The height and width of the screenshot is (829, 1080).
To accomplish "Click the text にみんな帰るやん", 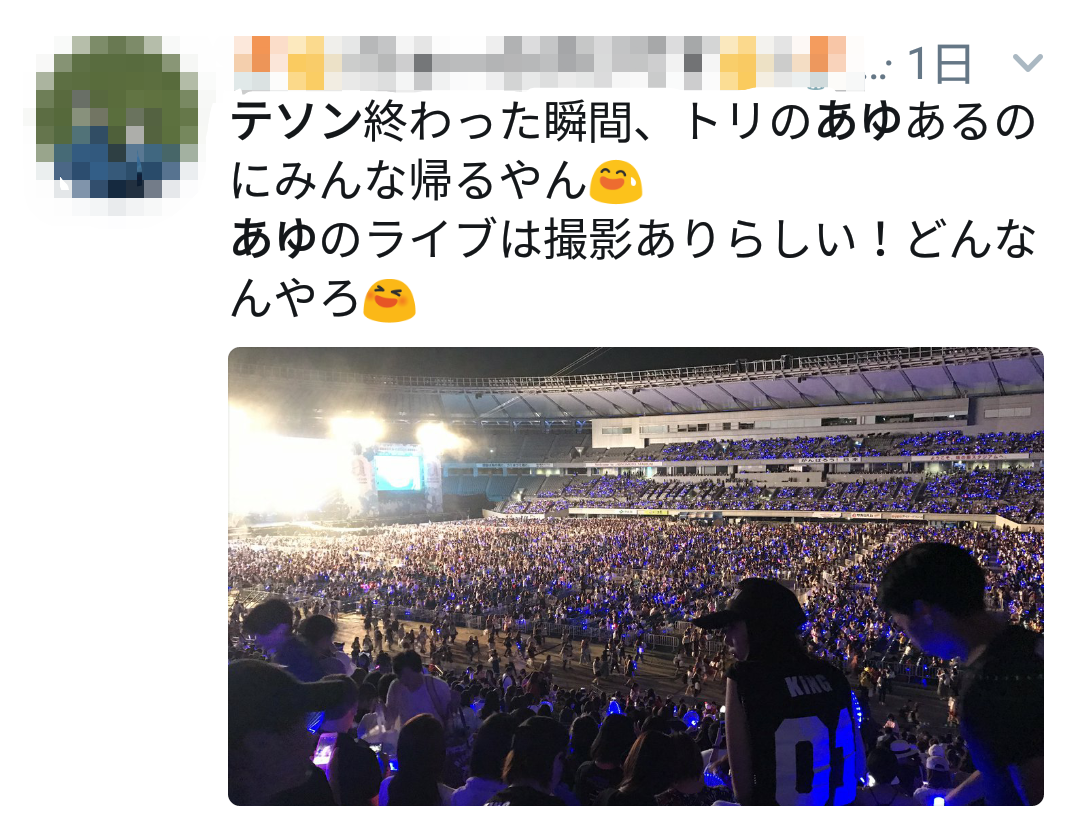I will point(409,181).
